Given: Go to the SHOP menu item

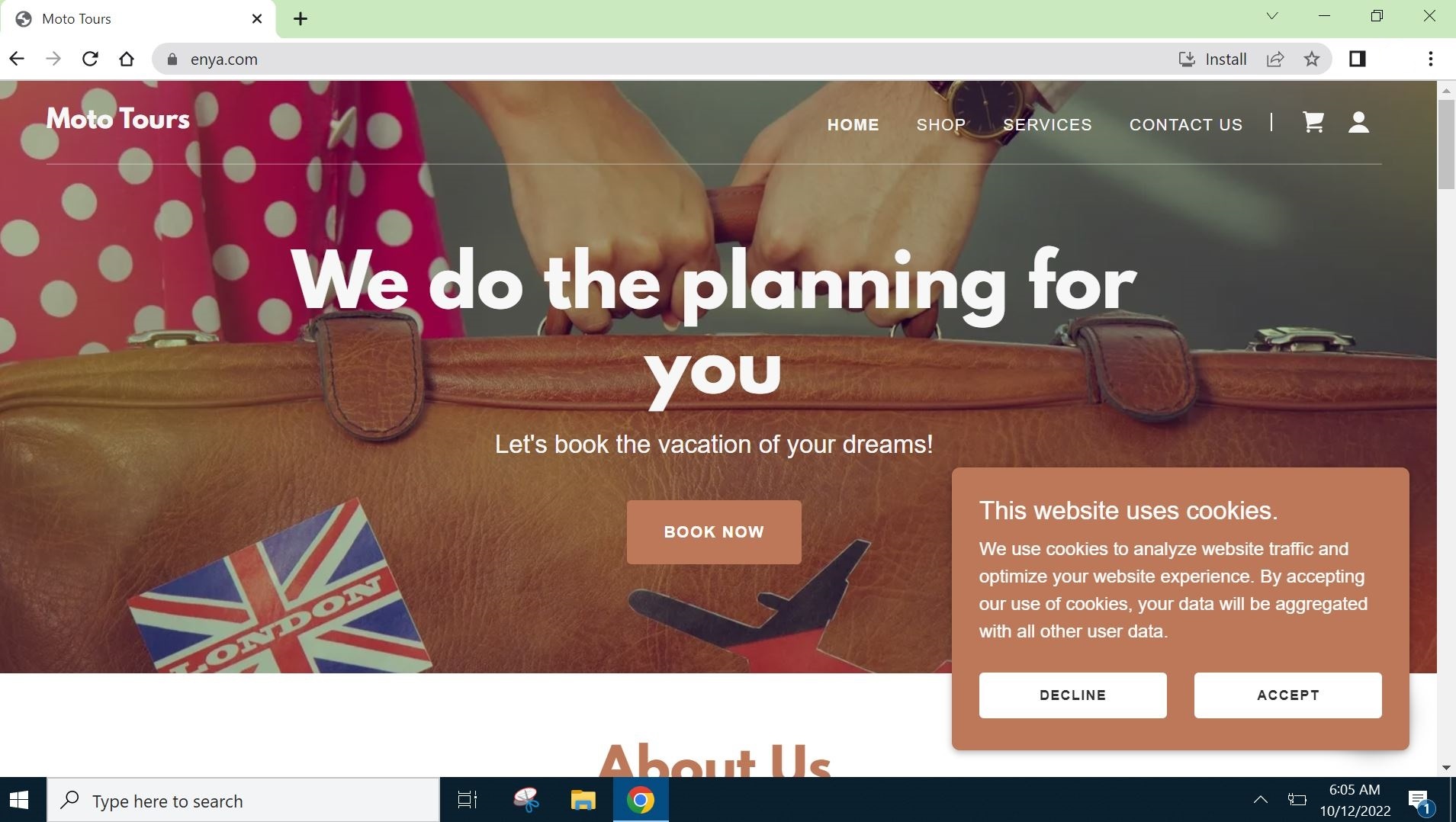Looking at the screenshot, I should [941, 124].
